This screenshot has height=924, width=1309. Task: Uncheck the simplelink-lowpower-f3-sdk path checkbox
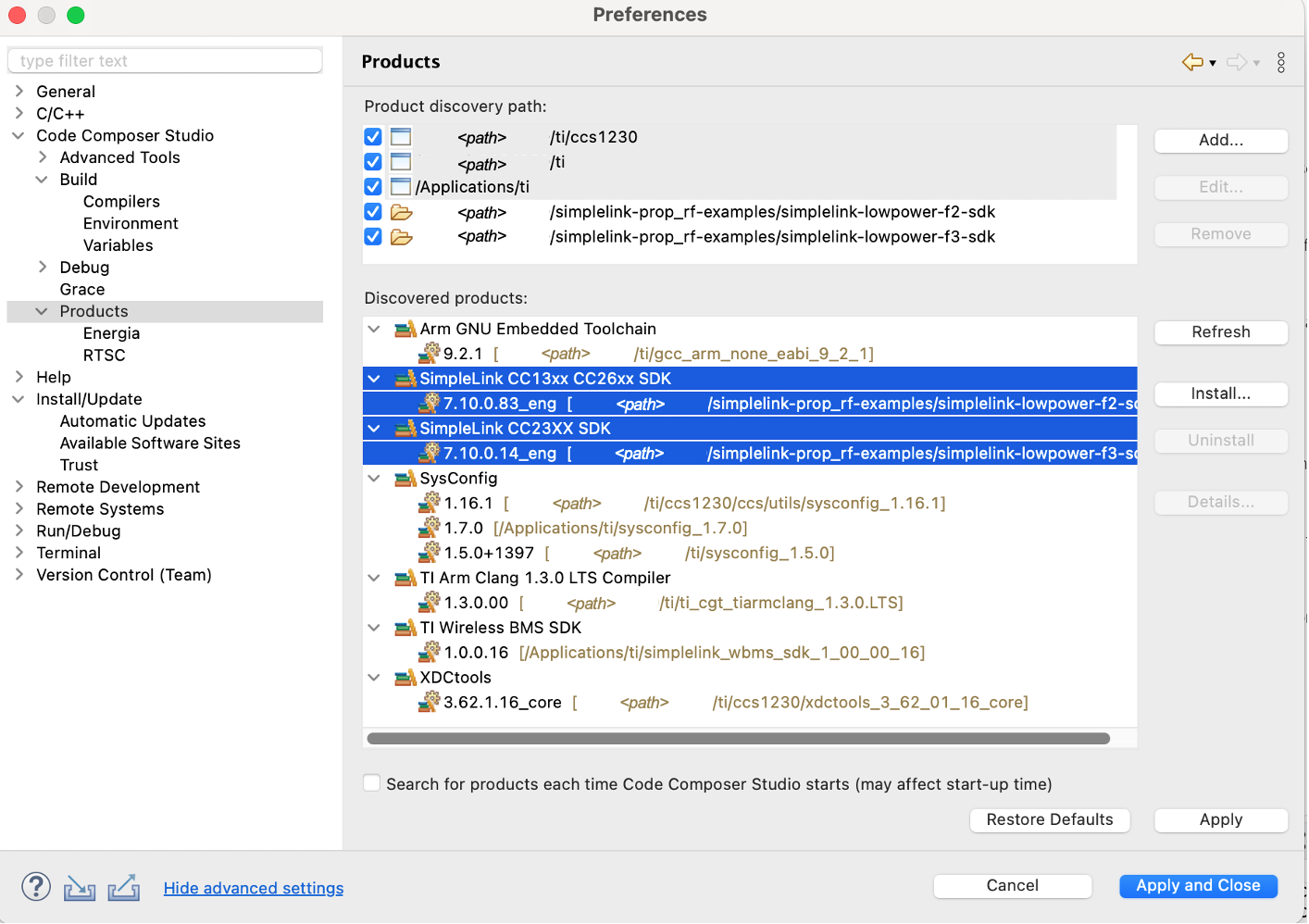(x=373, y=237)
